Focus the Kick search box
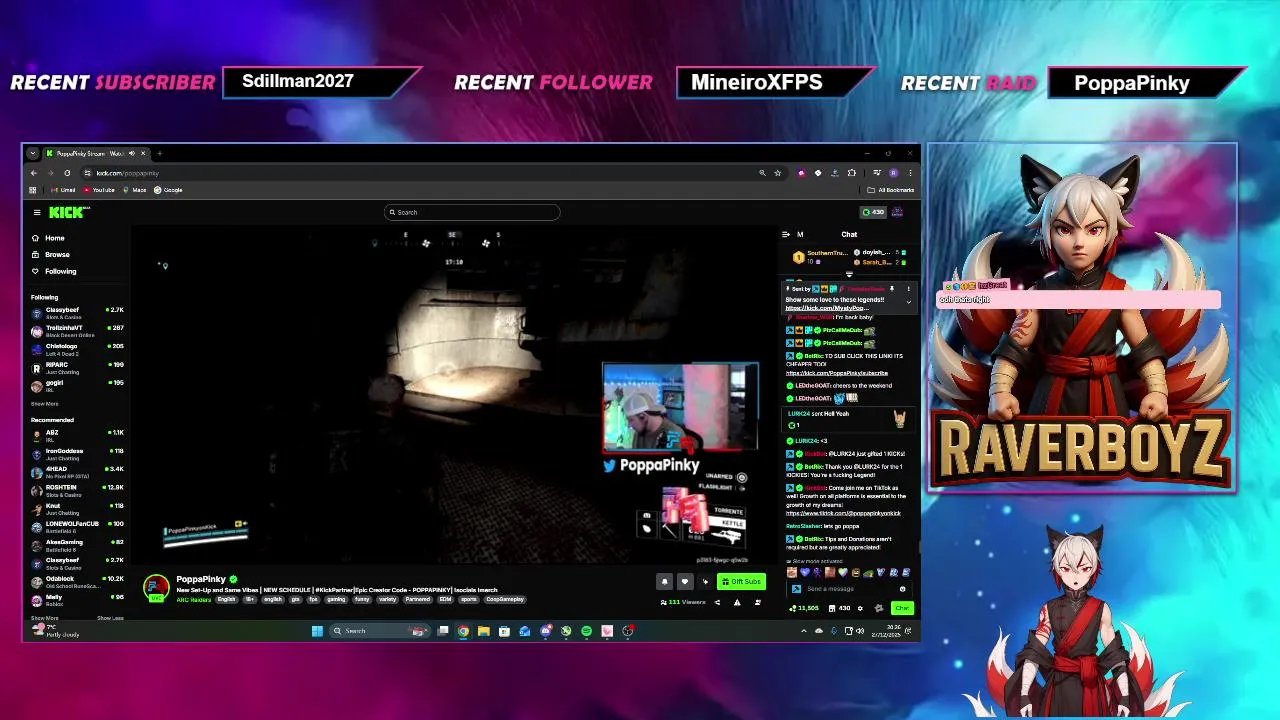 coord(472,212)
